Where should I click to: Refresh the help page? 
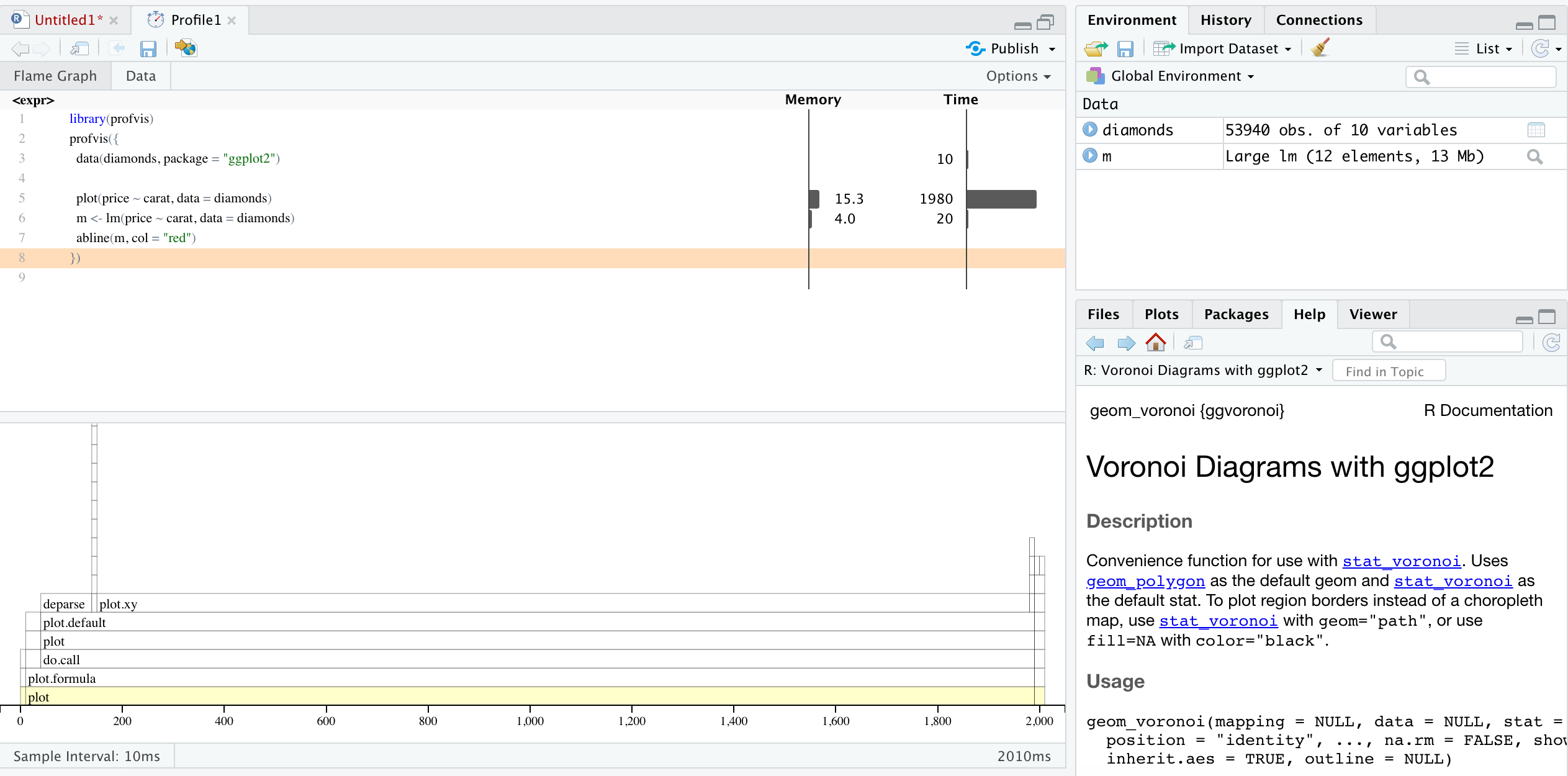point(1551,342)
